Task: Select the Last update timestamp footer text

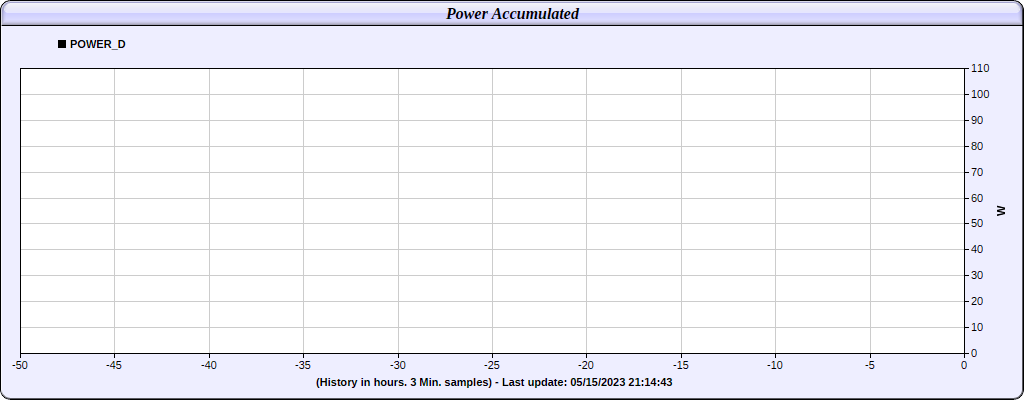Action: point(494,382)
